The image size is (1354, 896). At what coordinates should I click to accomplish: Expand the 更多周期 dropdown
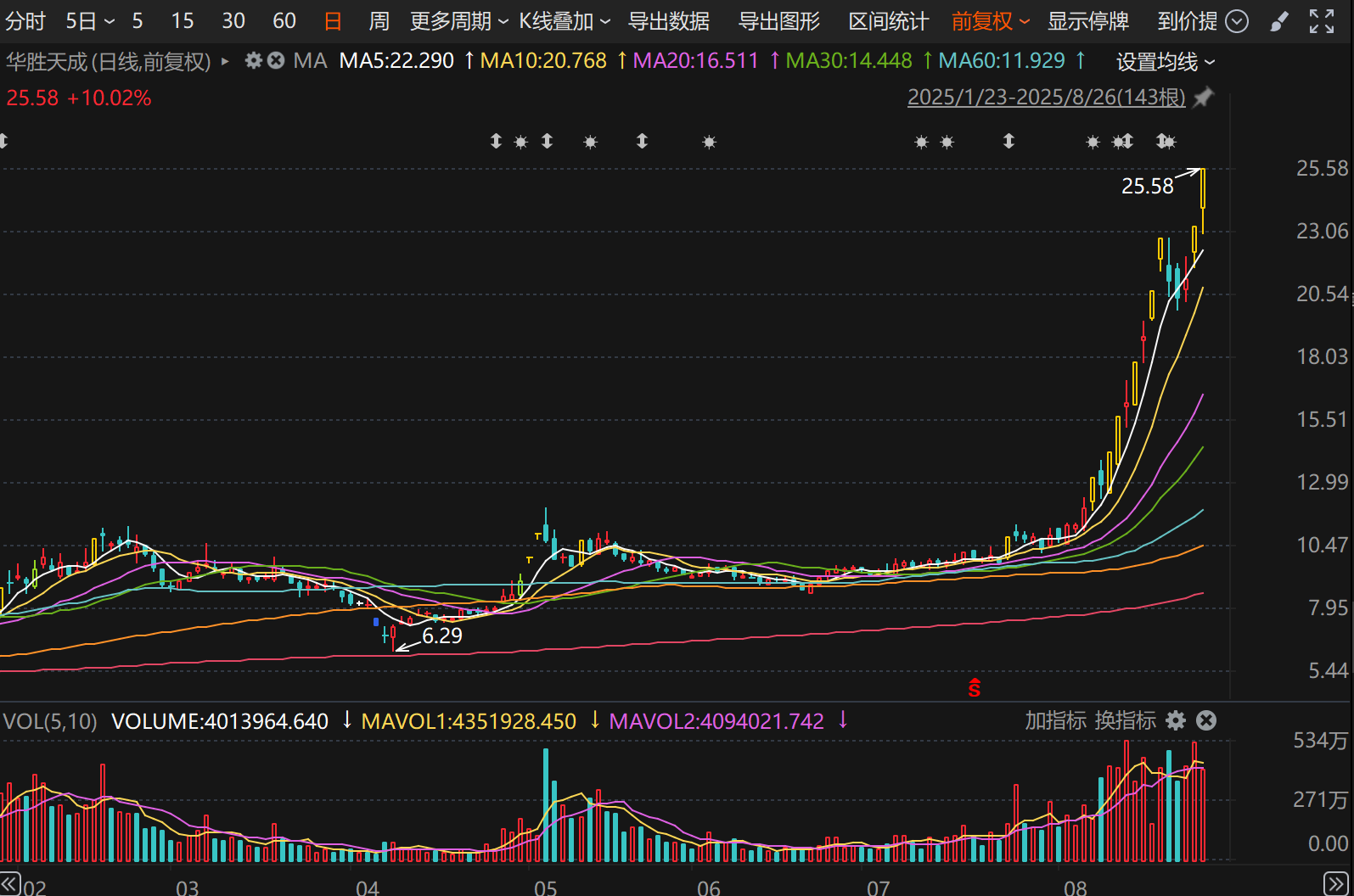tap(458, 21)
